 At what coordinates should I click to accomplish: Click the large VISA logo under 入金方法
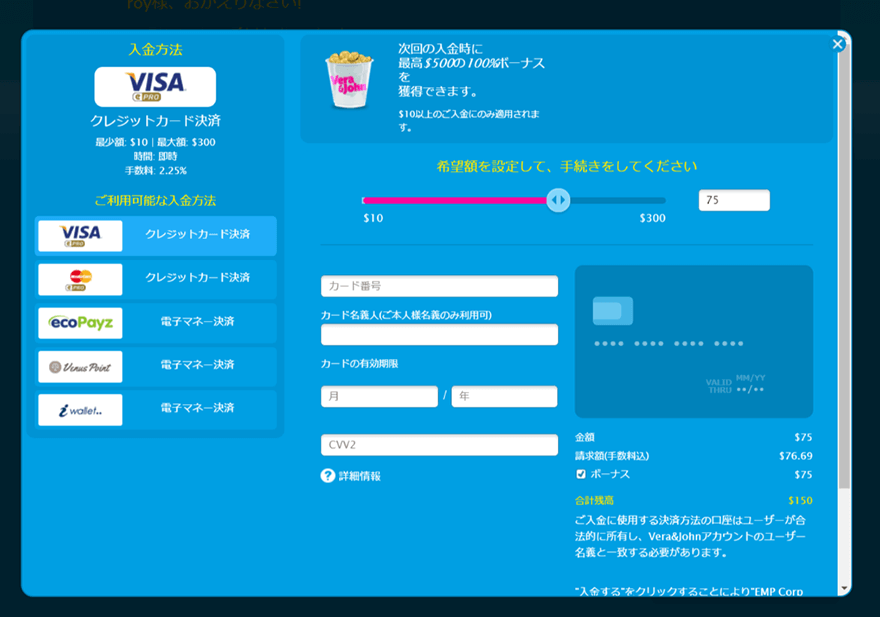[x=155, y=87]
